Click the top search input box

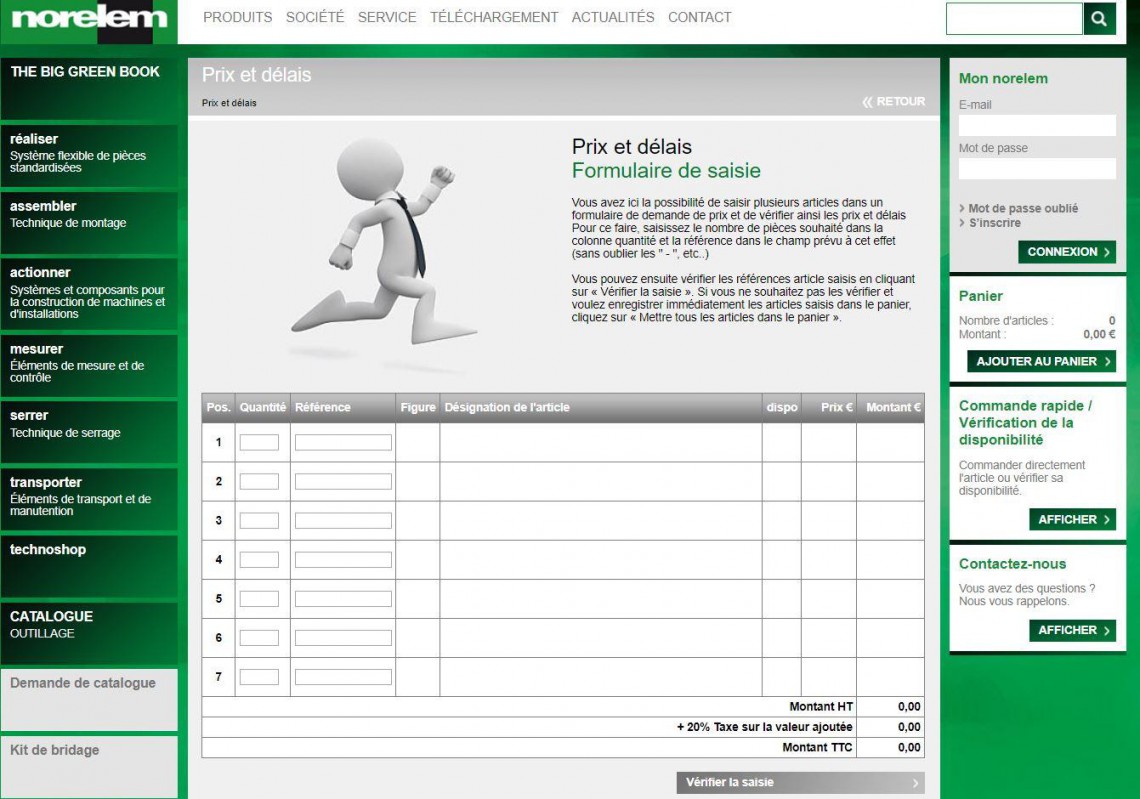[x=1013, y=19]
